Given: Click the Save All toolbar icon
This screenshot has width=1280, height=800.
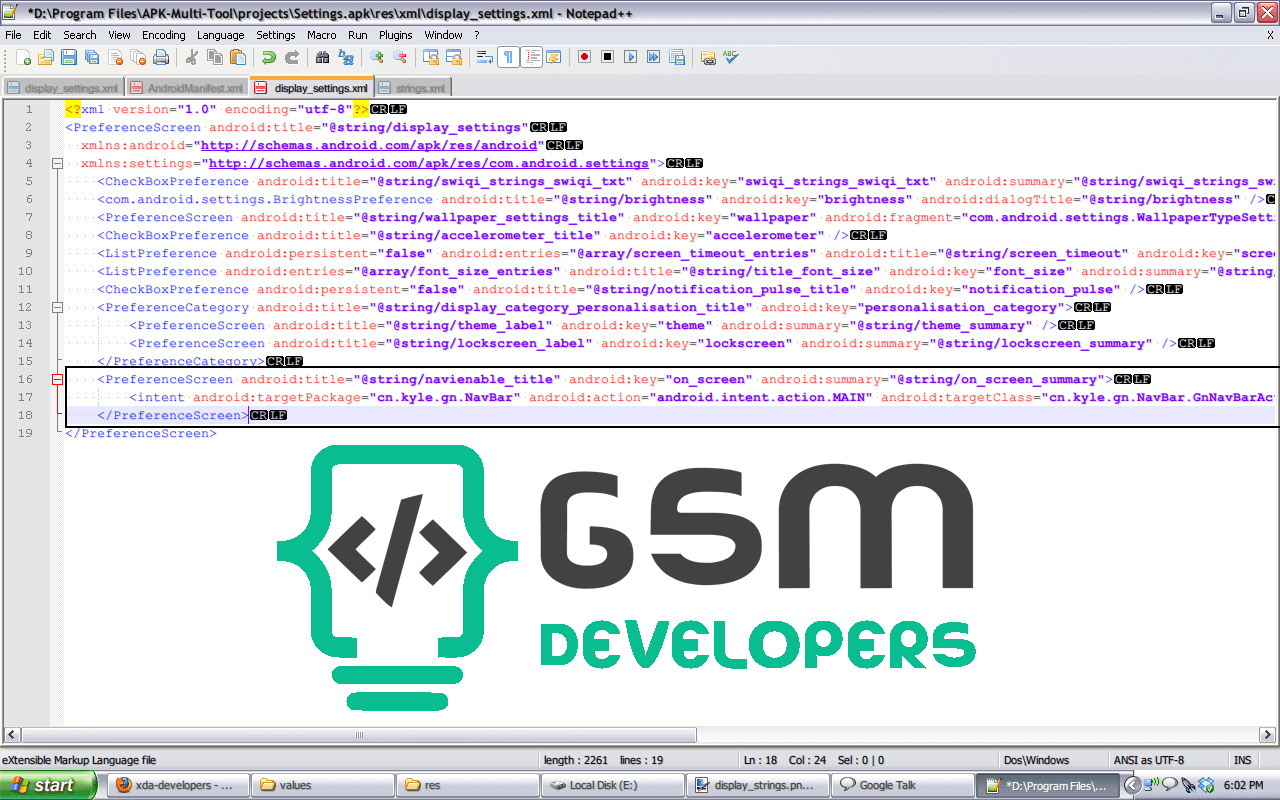Looking at the screenshot, I should pyautogui.click(x=92, y=57).
